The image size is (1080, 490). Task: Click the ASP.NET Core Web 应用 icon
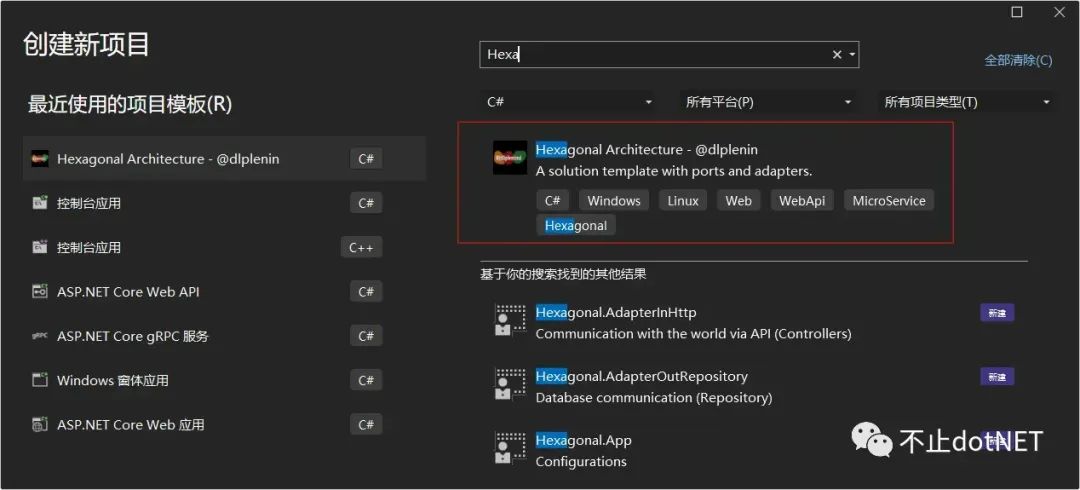[40, 425]
